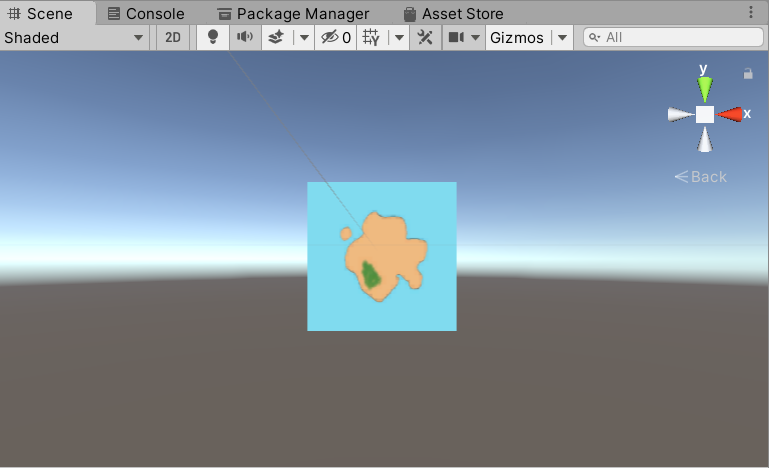Image resolution: width=769 pixels, height=468 pixels.
Task: Open the Shaded draw mode dropdown
Action: point(74,38)
